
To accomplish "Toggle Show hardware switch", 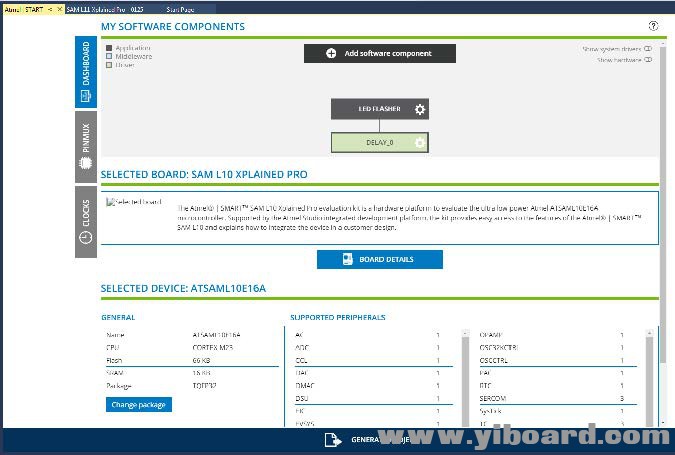I will click(x=648, y=60).
